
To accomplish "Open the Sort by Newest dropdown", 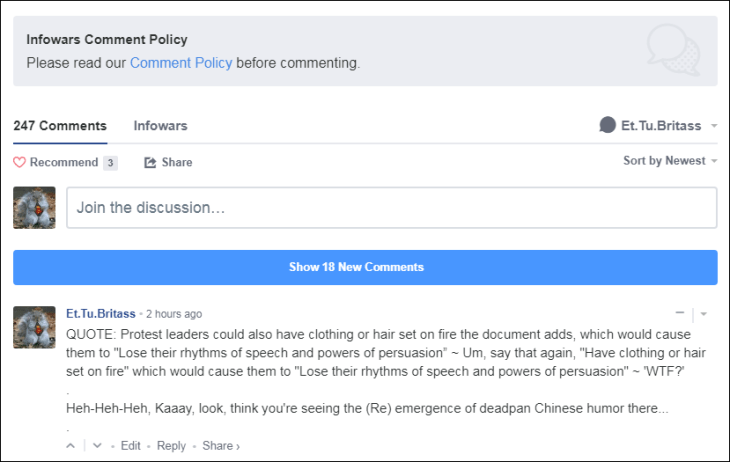I will (x=670, y=161).
